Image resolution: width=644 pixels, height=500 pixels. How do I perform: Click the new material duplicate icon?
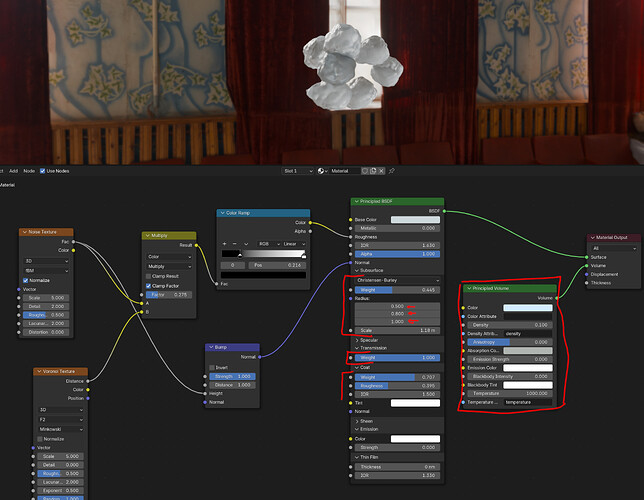click(373, 171)
